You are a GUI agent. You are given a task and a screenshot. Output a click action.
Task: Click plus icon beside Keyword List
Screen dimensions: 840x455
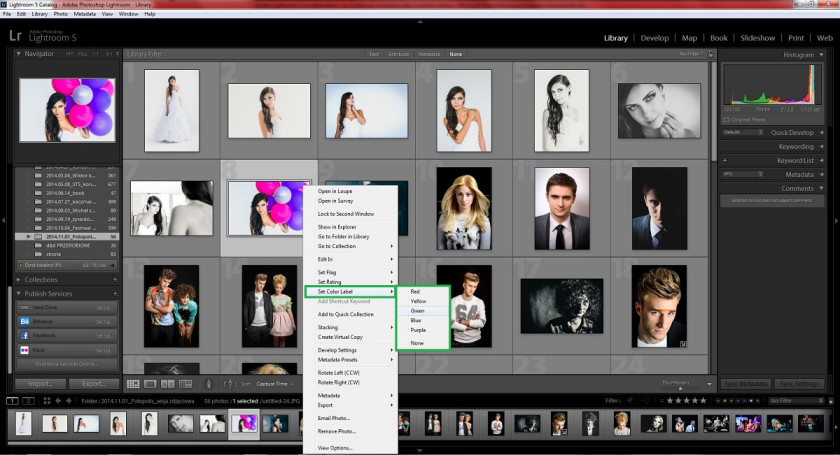[725, 160]
